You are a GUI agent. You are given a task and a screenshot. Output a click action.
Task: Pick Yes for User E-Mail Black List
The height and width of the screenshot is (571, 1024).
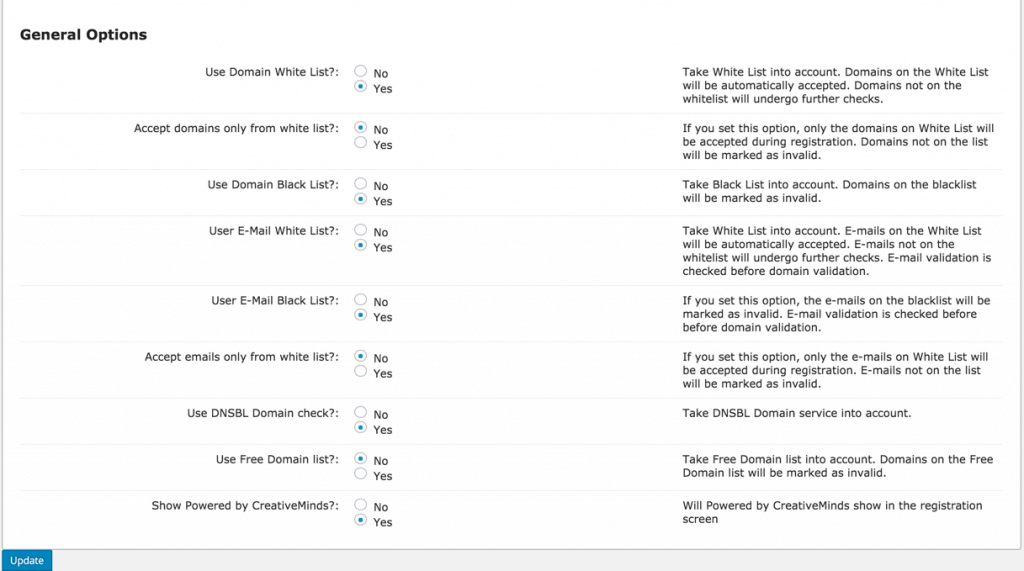pyautogui.click(x=361, y=315)
